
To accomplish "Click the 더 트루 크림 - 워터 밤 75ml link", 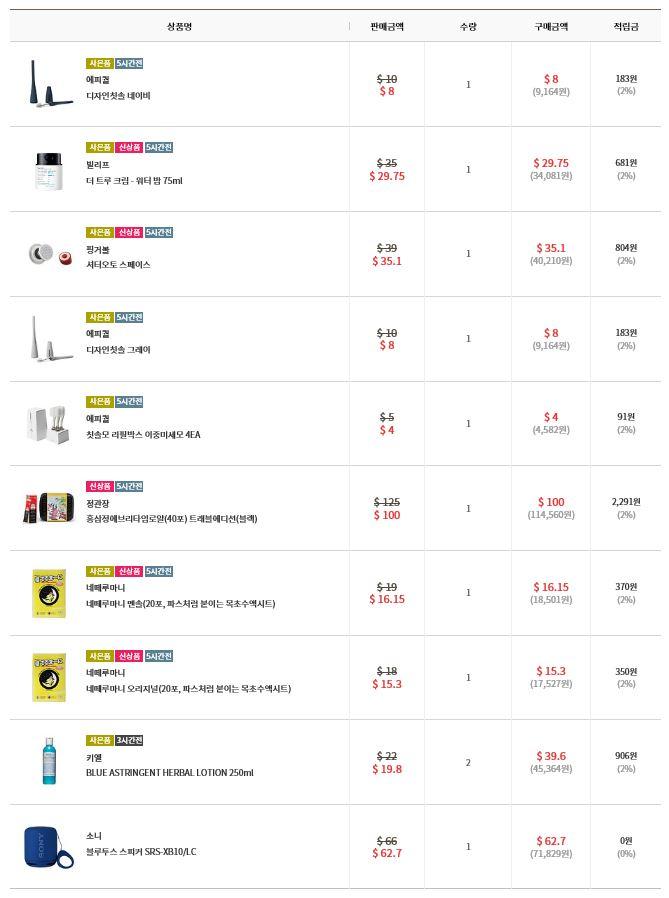I will pyautogui.click(x=134, y=181).
